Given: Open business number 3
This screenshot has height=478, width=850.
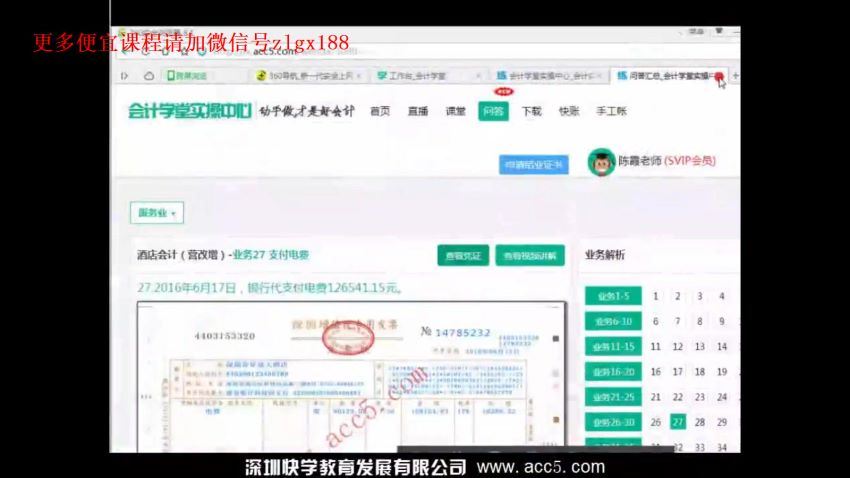Looking at the screenshot, I should pos(700,296).
